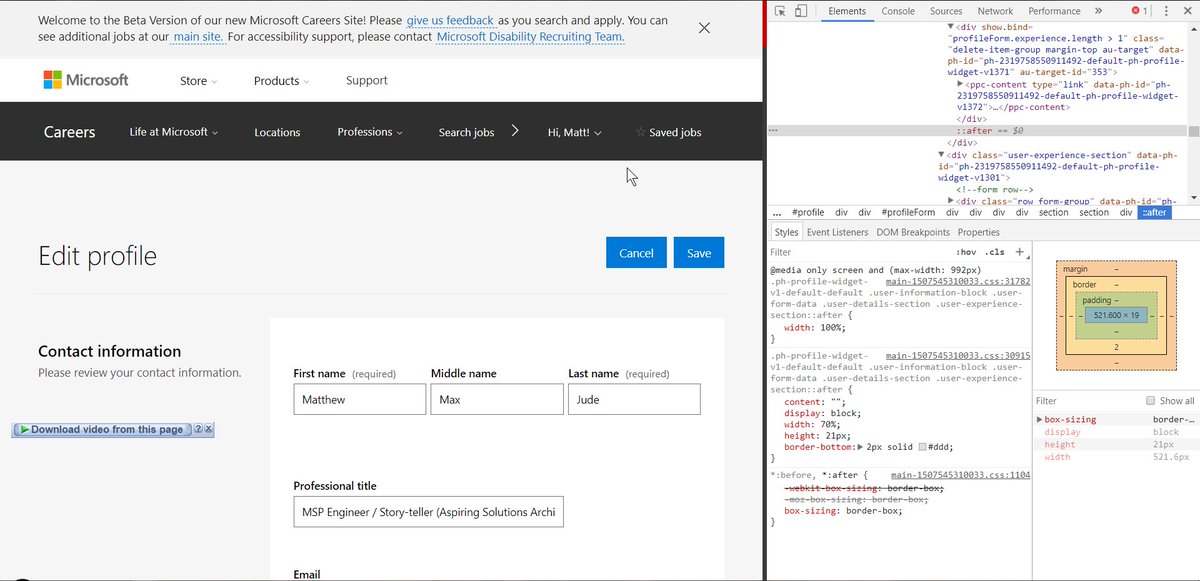Close the DevTools panel
The image size is (1200, 581).
click(1187, 11)
